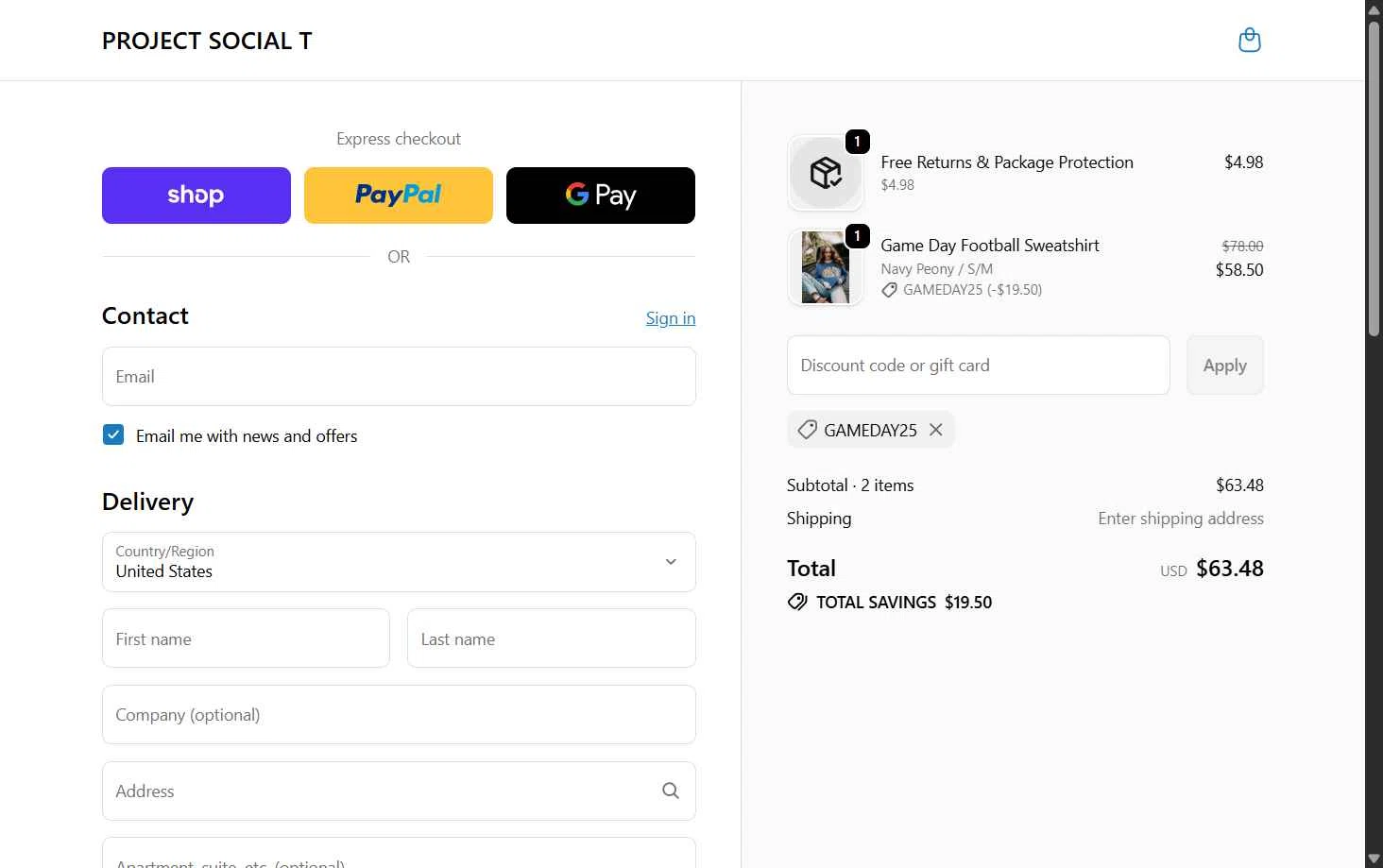Screen dimensions: 1383x868
Task: Checkout with Google Pay button
Action: (x=601, y=196)
